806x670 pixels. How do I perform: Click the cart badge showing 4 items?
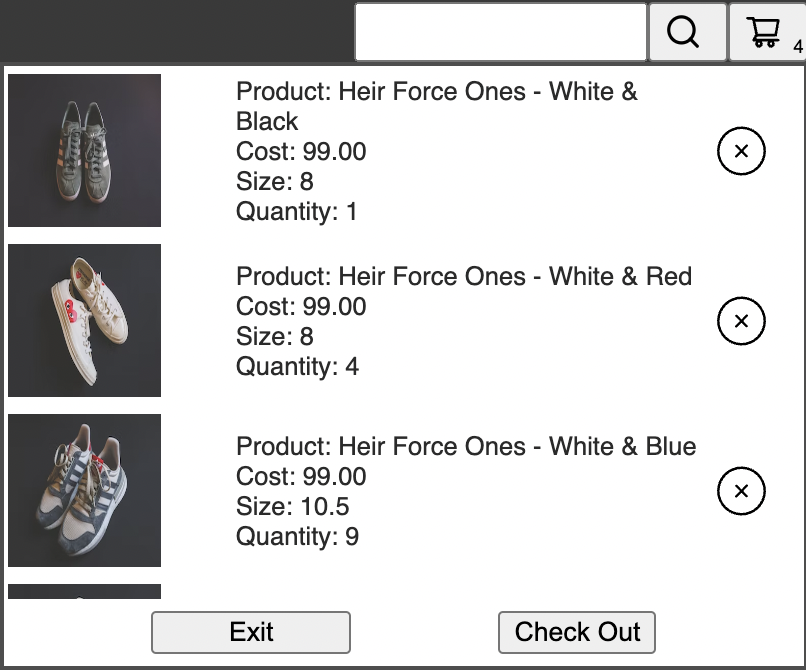click(795, 47)
